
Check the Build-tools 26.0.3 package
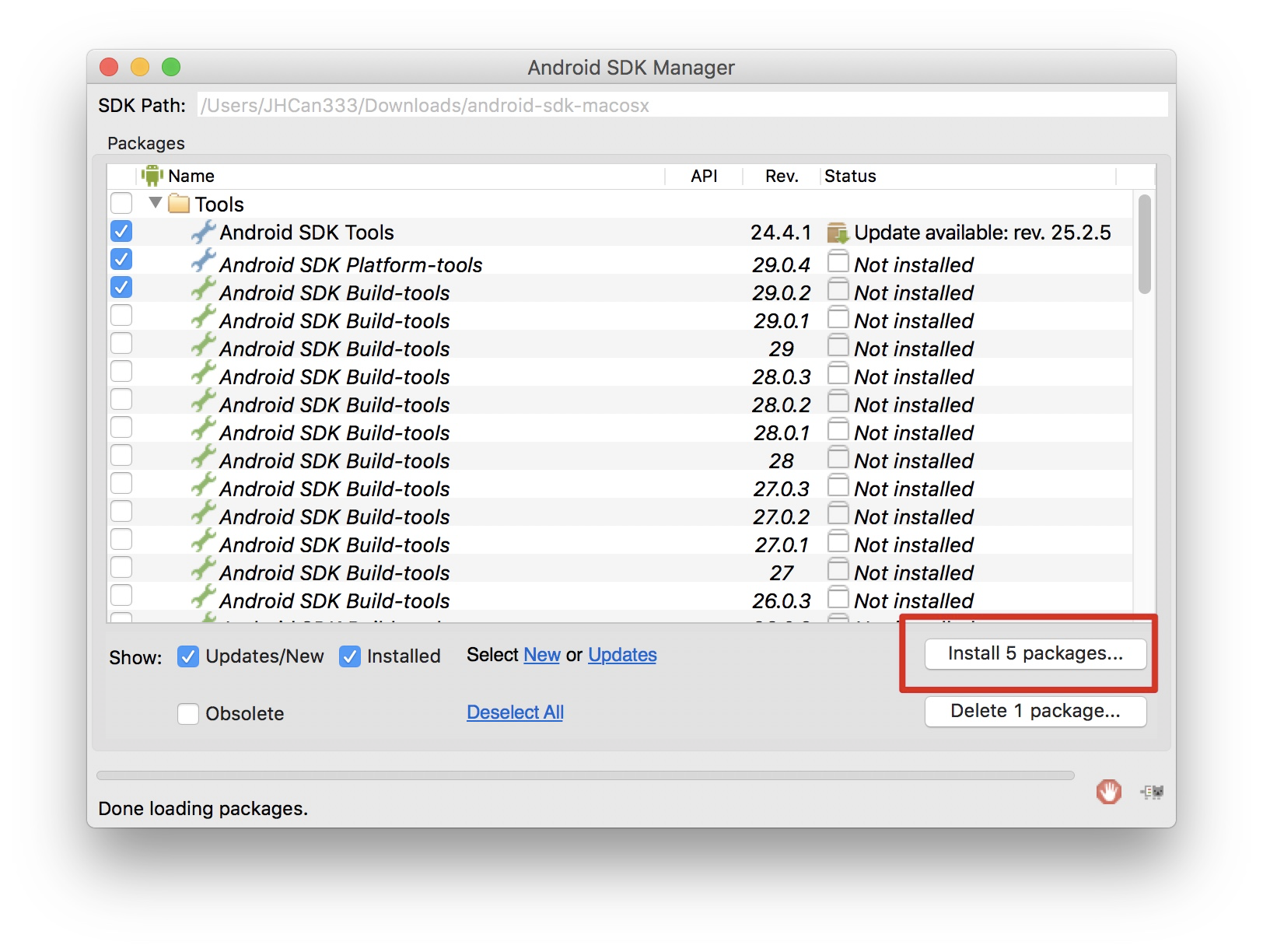point(121,595)
